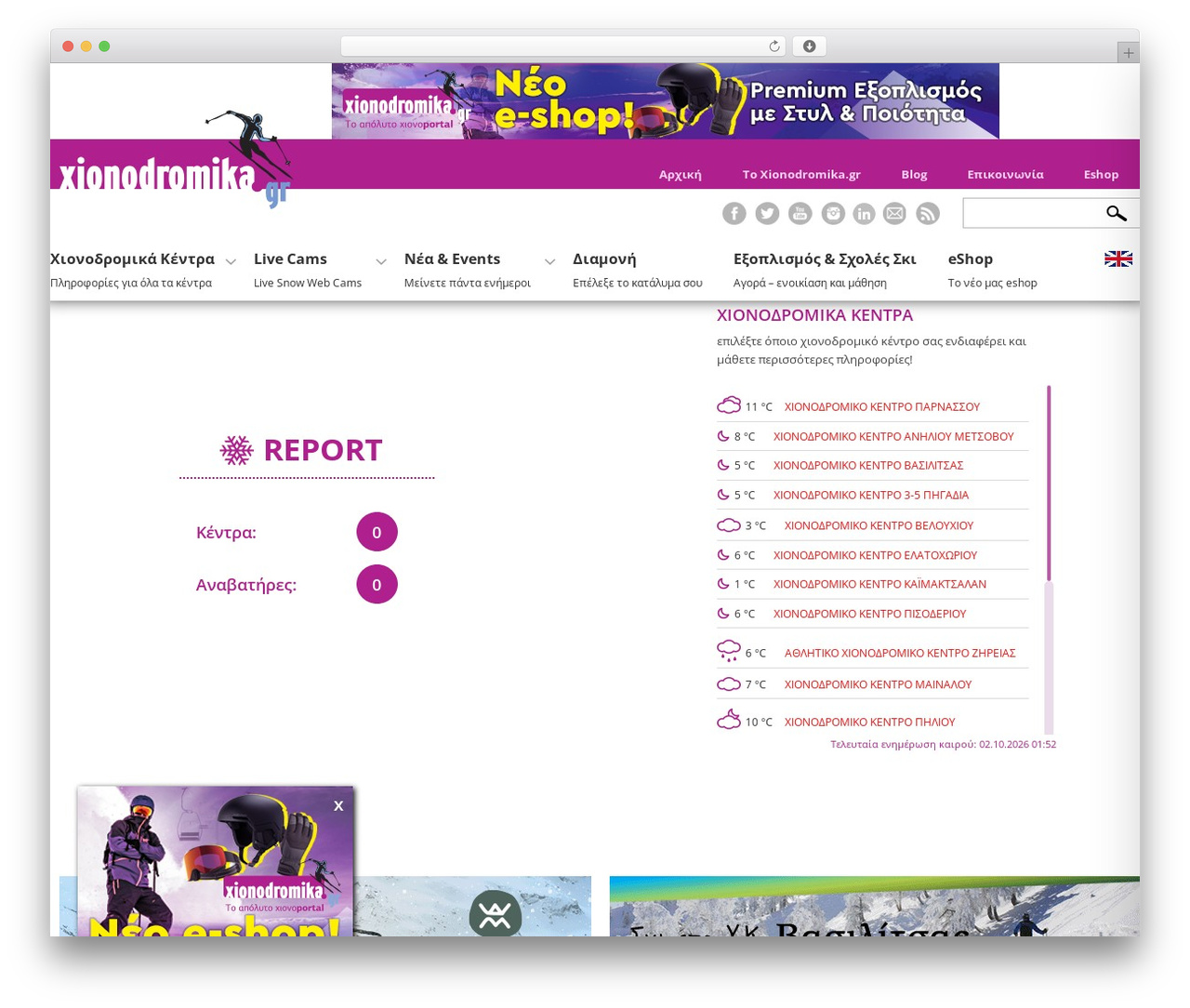
Task: Go to Αρχική in top navigation
Action: pos(681,174)
